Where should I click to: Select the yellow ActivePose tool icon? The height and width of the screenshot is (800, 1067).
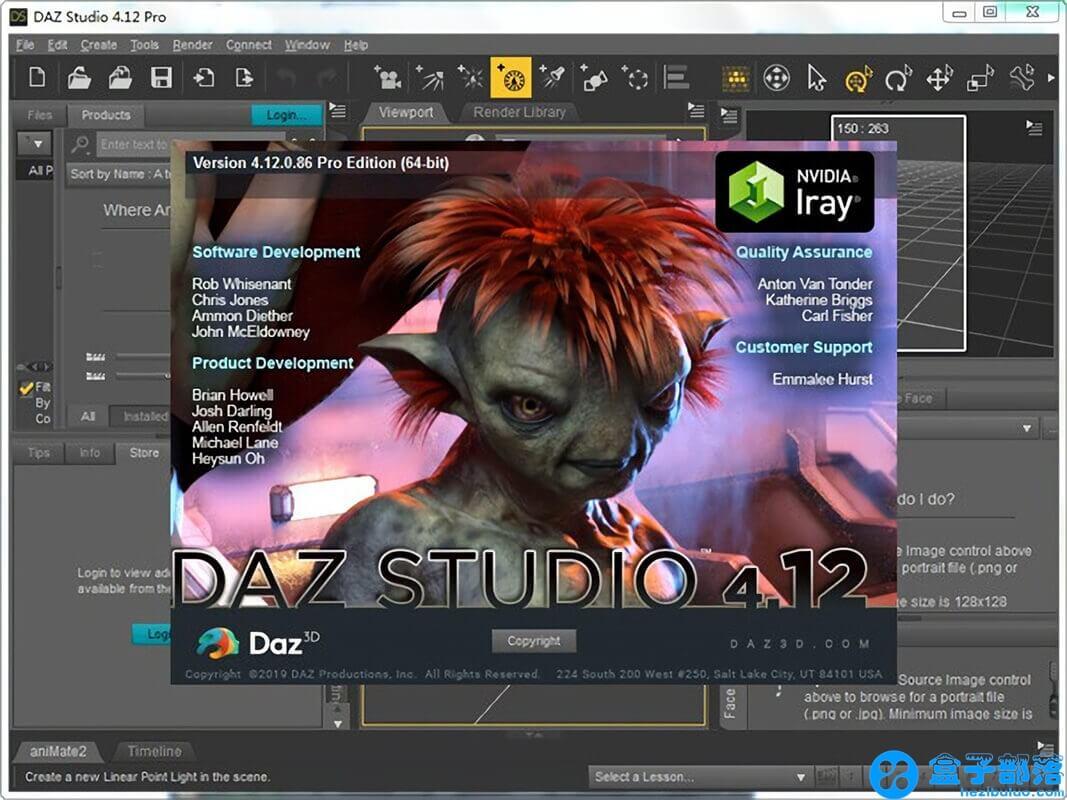858,78
